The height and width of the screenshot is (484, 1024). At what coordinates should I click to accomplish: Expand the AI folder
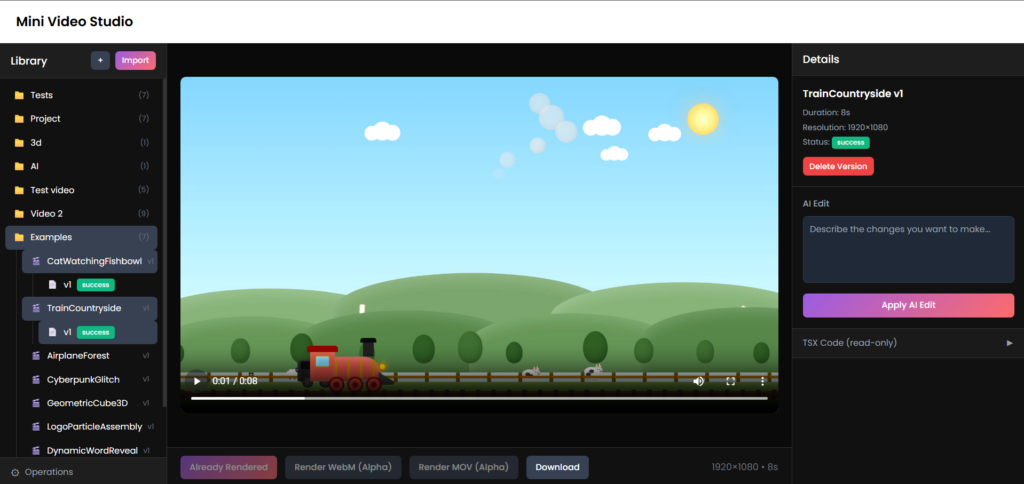[x=81, y=166]
